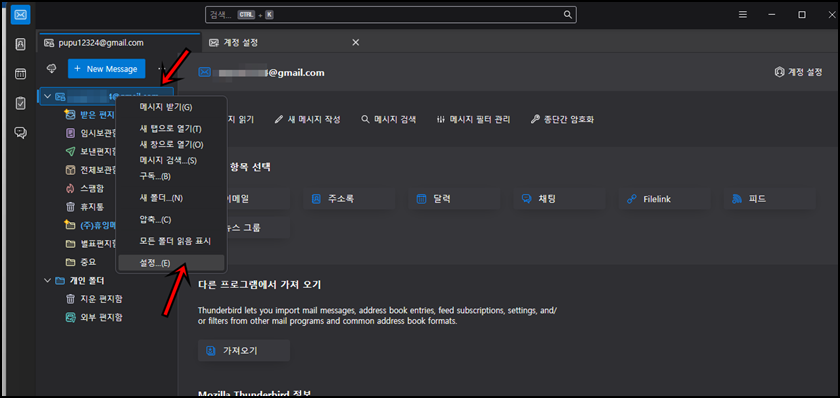Select 메시지 검색...(S) from the context menu
Screen dimensions: 840x398
pyautogui.click(x=171, y=160)
